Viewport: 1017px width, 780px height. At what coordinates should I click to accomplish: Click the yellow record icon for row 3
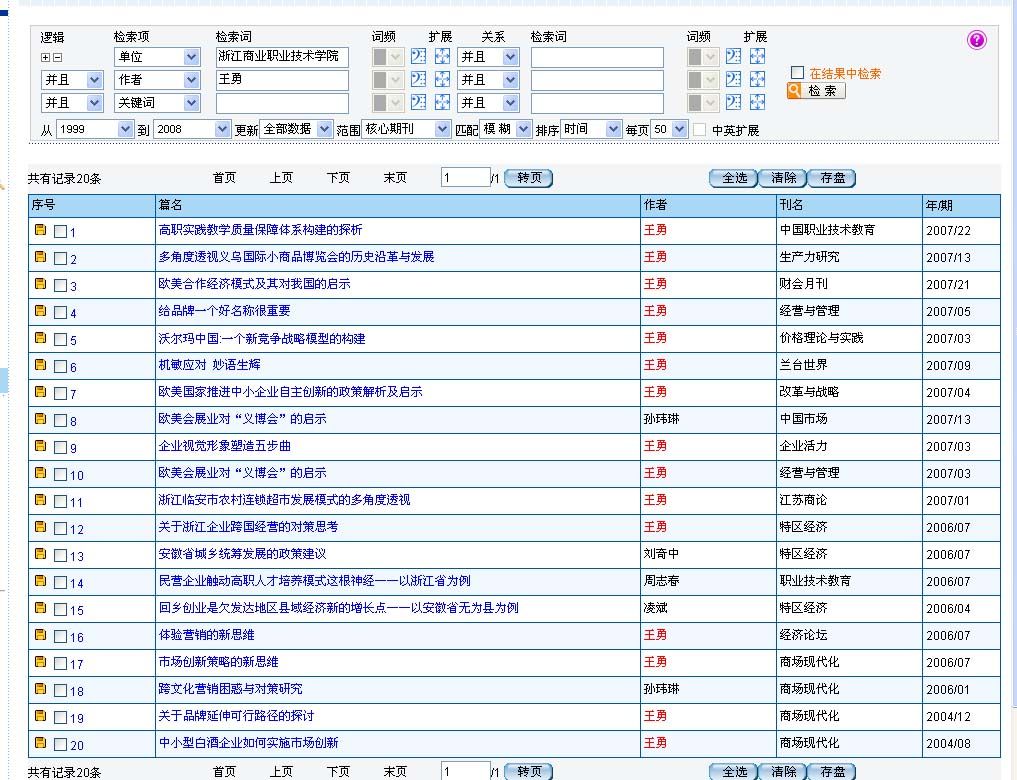click(40, 283)
